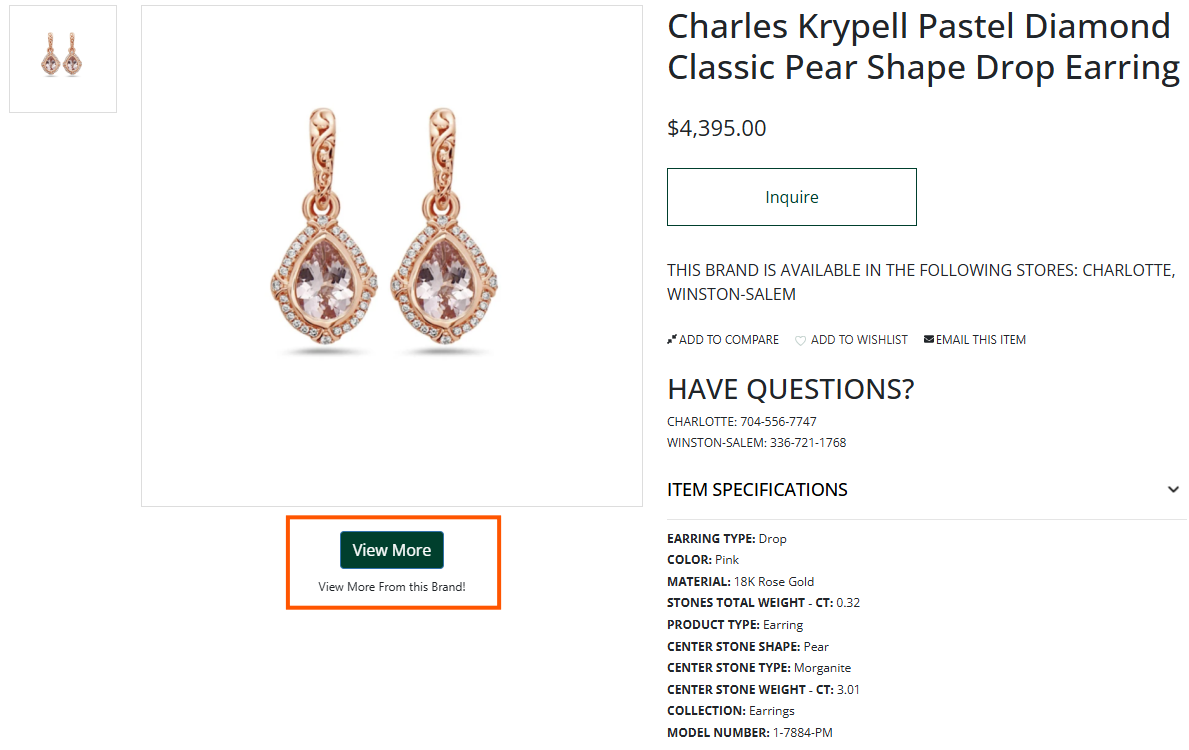
Task: Open the main earring product image
Action: pyautogui.click(x=392, y=256)
